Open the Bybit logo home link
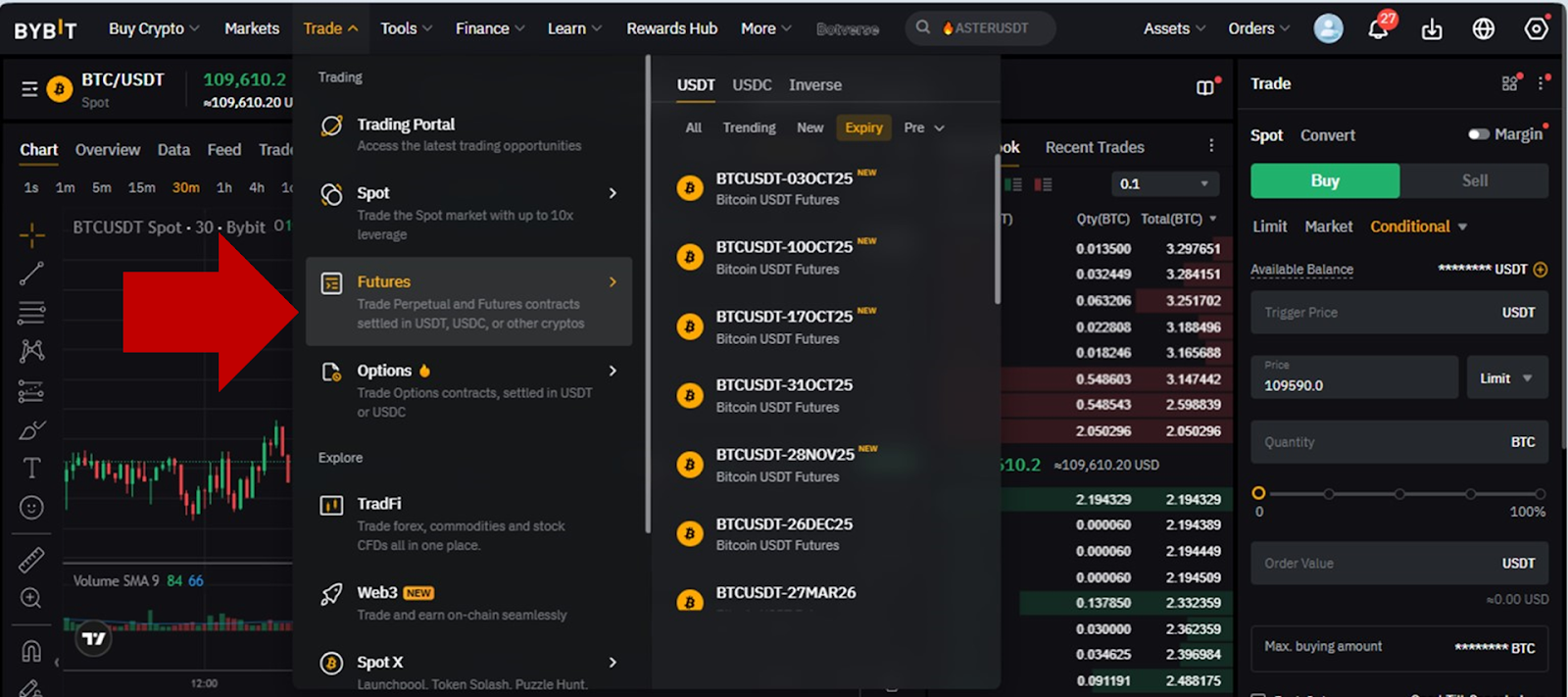 pyautogui.click(x=45, y=29)
